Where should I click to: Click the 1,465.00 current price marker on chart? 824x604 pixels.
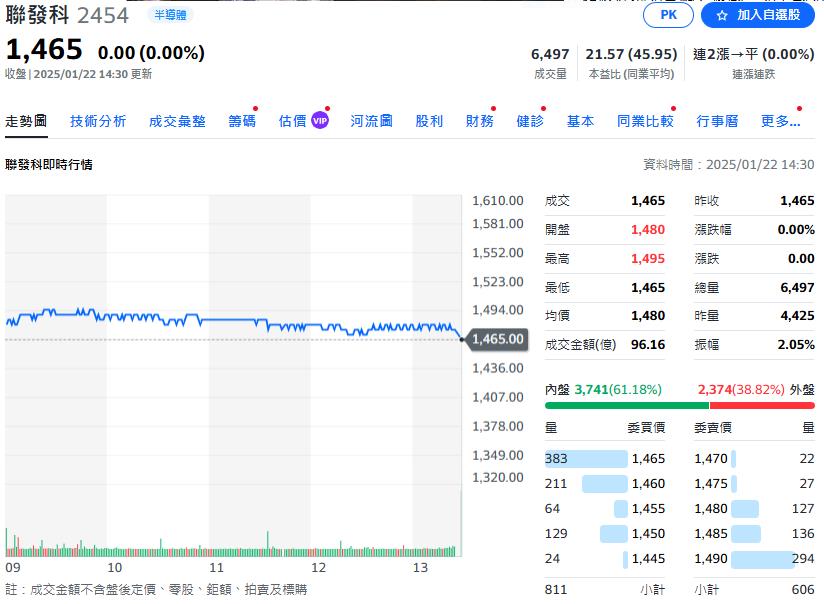[x=498, y=339]
